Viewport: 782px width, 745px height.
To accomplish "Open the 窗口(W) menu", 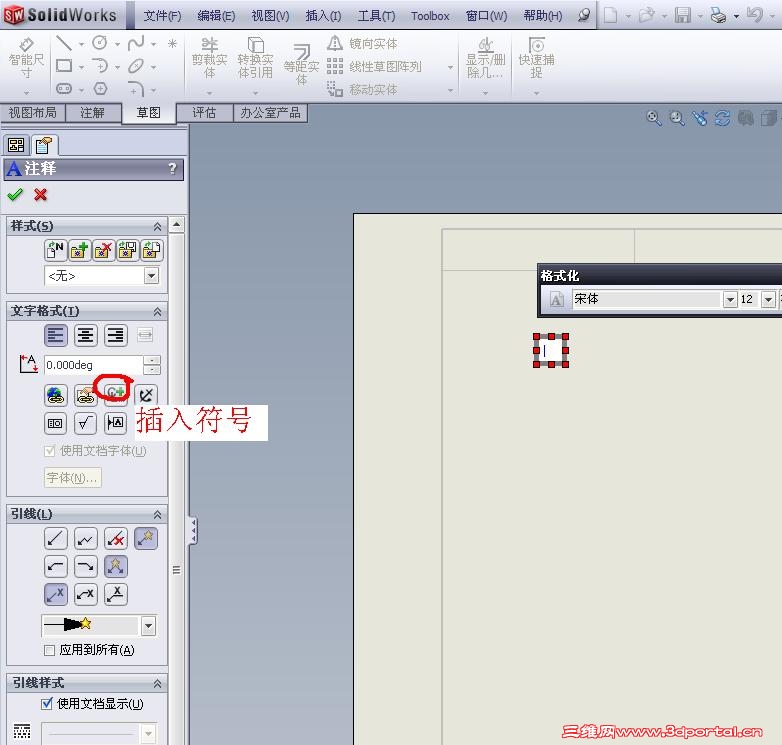I will (486, 16).
